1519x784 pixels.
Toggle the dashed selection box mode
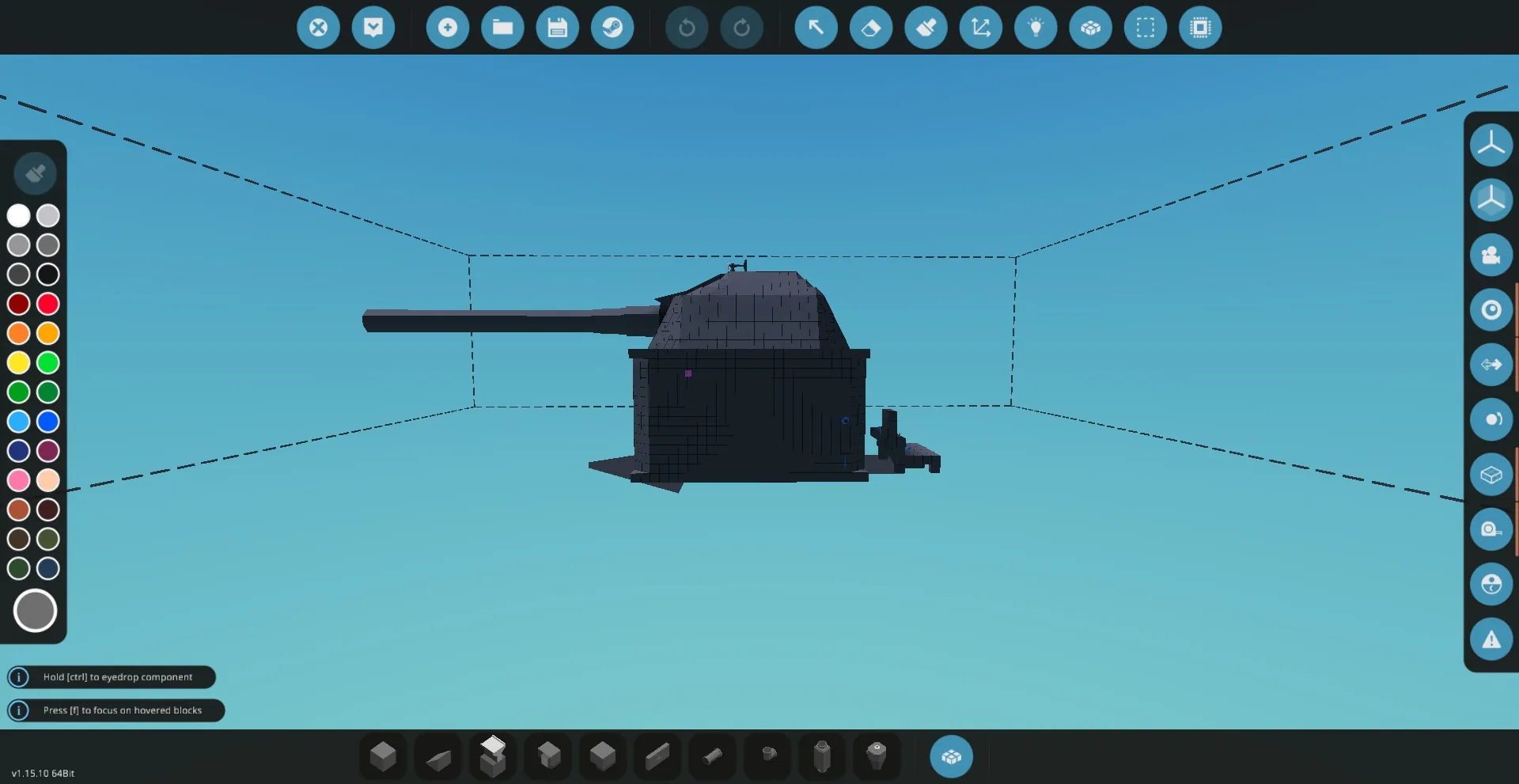(1146, 28)
